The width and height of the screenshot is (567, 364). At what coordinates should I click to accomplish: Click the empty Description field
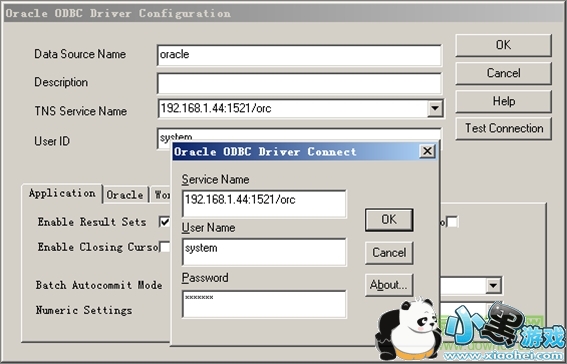(299, 83)
